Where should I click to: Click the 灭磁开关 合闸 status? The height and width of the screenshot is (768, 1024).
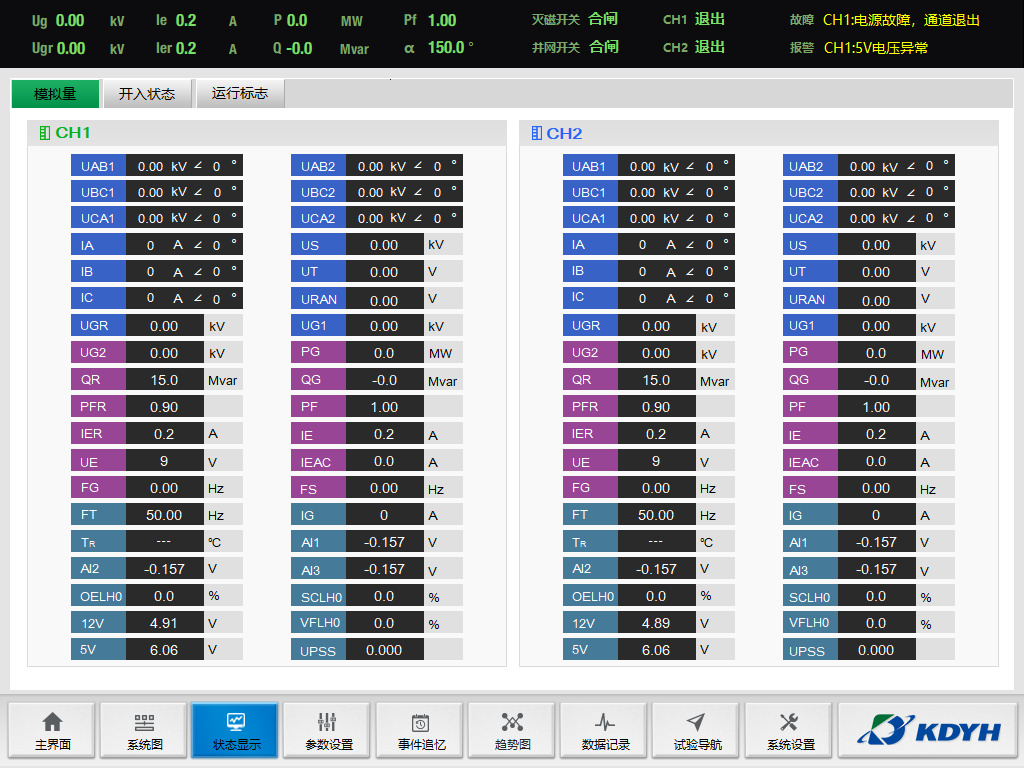point(603,19)
